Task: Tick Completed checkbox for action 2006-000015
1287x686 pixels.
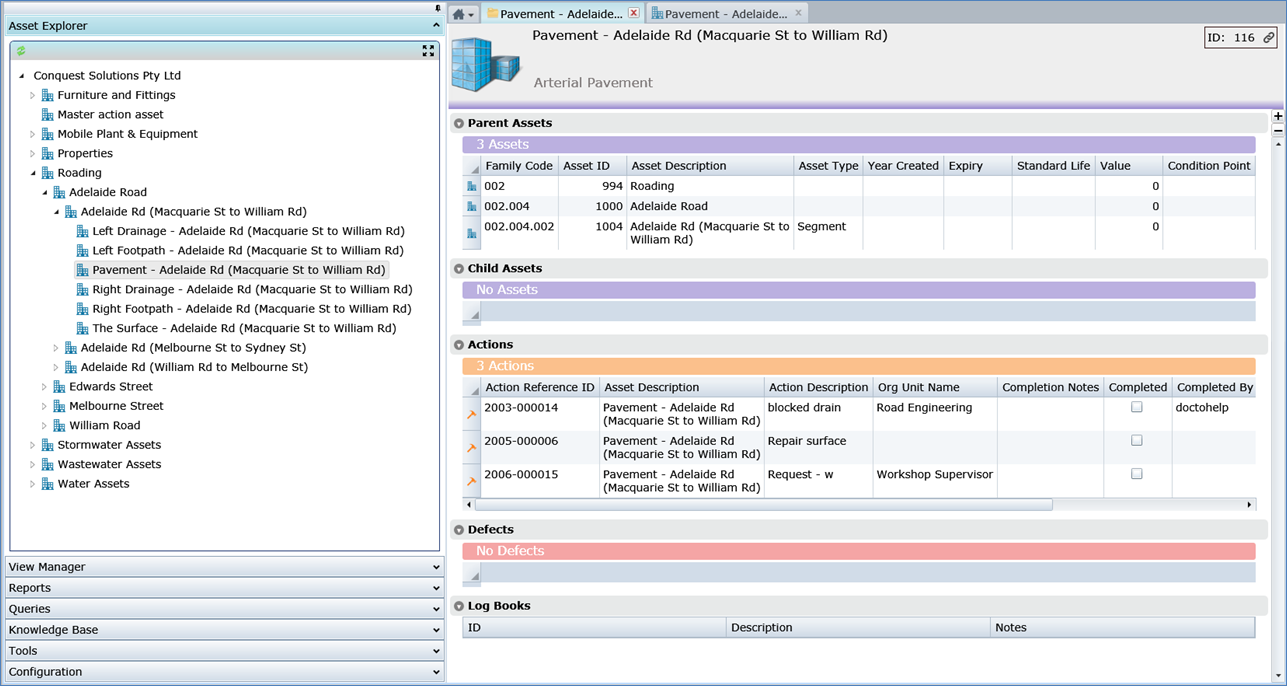Action: (1136, 474)
